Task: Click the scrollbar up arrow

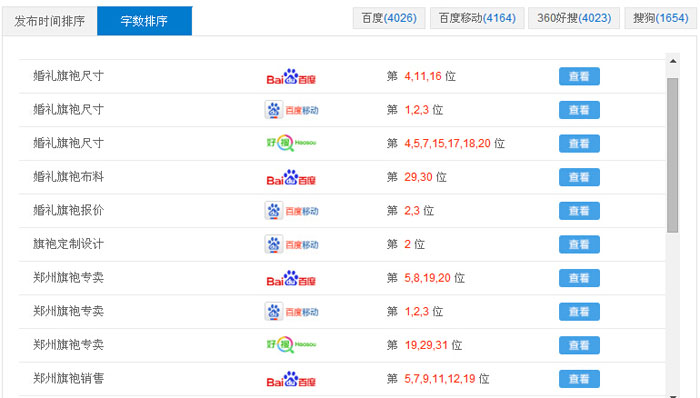Action: click(673, 61)
